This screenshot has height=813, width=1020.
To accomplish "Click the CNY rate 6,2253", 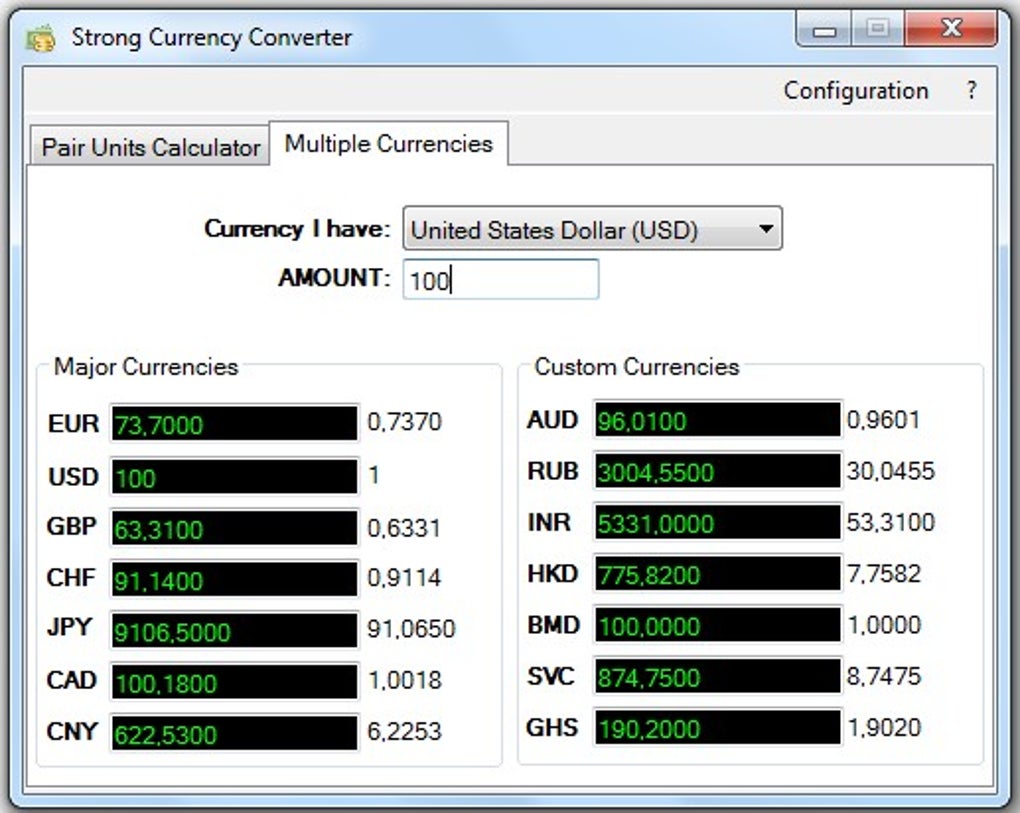I will point(404,732).
